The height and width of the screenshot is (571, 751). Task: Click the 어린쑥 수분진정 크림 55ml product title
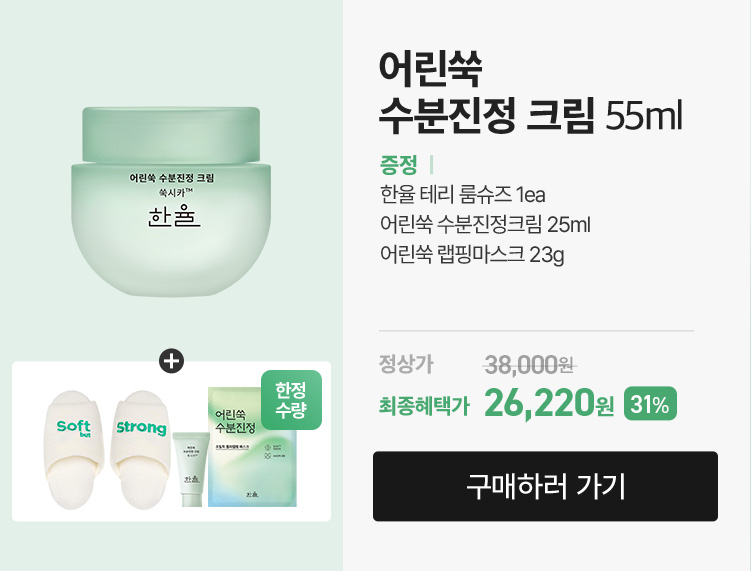(530, 91)
